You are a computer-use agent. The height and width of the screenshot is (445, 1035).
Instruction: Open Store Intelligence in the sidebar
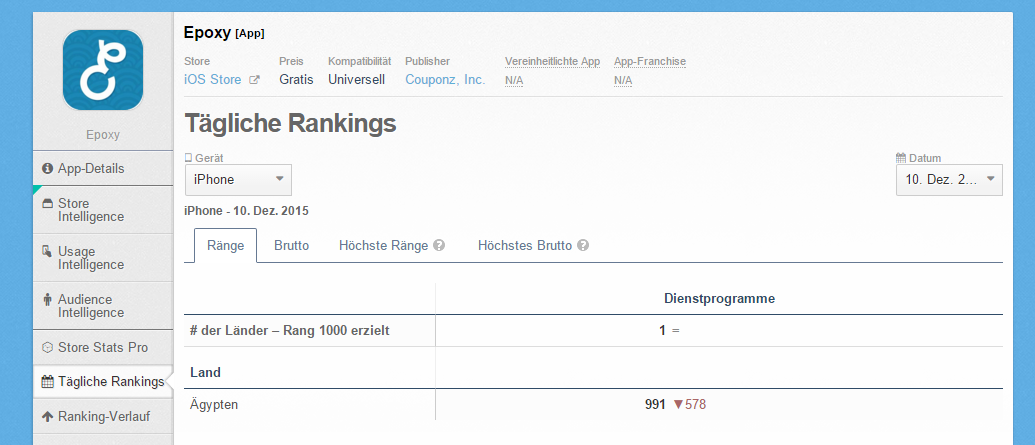click(103, 210)
